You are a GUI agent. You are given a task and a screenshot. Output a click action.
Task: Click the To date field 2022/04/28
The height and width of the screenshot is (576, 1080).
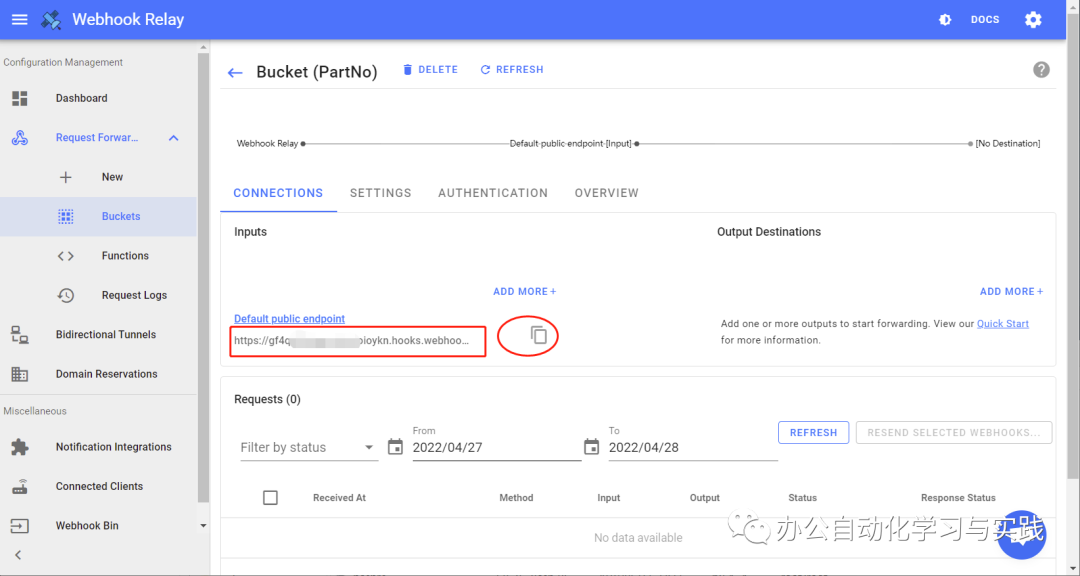tap(693, 447)
